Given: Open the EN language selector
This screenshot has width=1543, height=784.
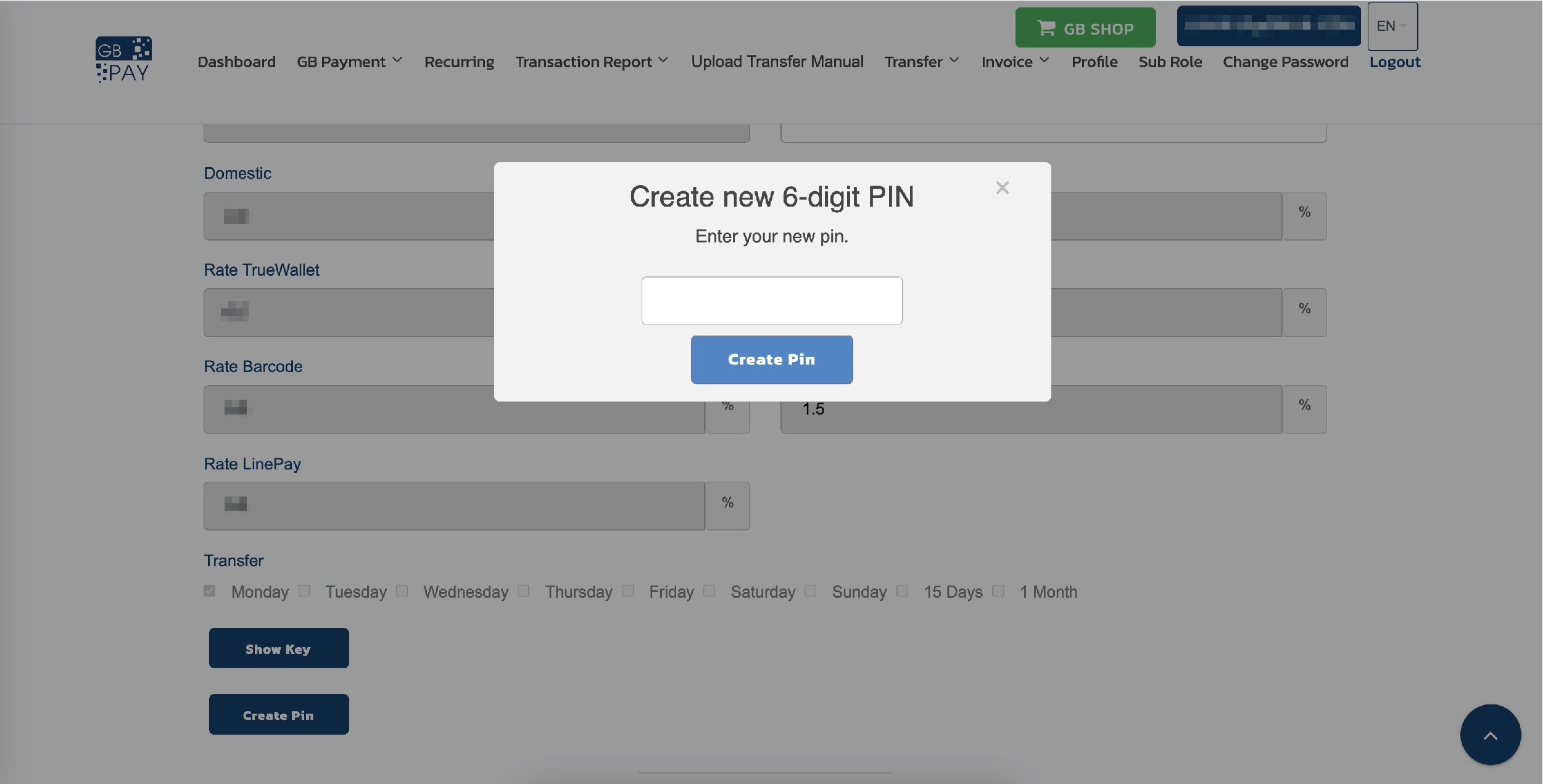Looking at the screenshot, I should [1391, 26].
